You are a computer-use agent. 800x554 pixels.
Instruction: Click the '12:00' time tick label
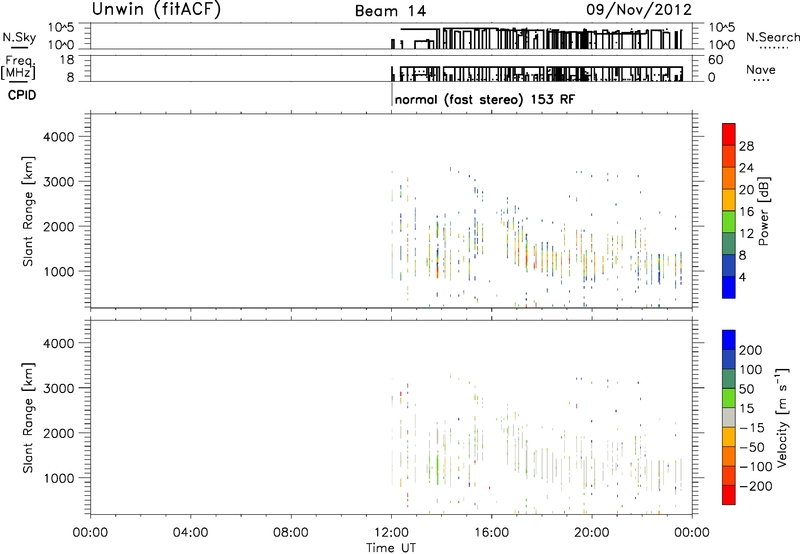point(391,533)
